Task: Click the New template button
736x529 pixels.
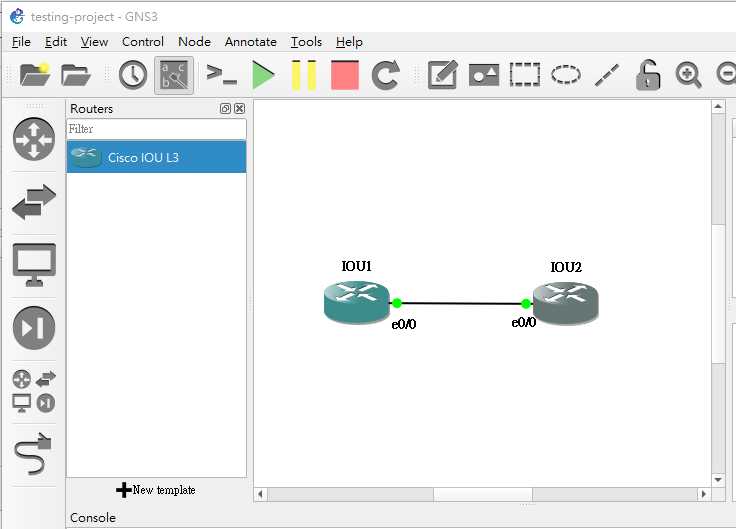Action: 156,490
